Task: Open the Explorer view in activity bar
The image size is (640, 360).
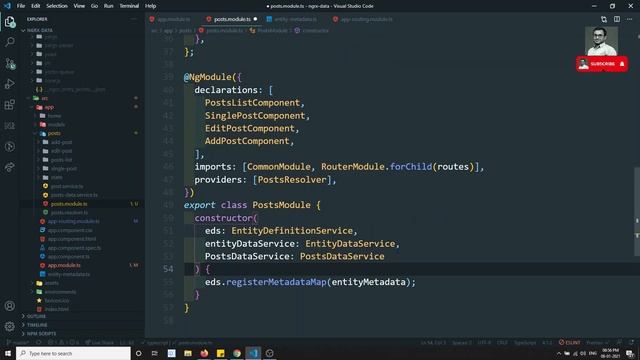Action: (10, 22)
